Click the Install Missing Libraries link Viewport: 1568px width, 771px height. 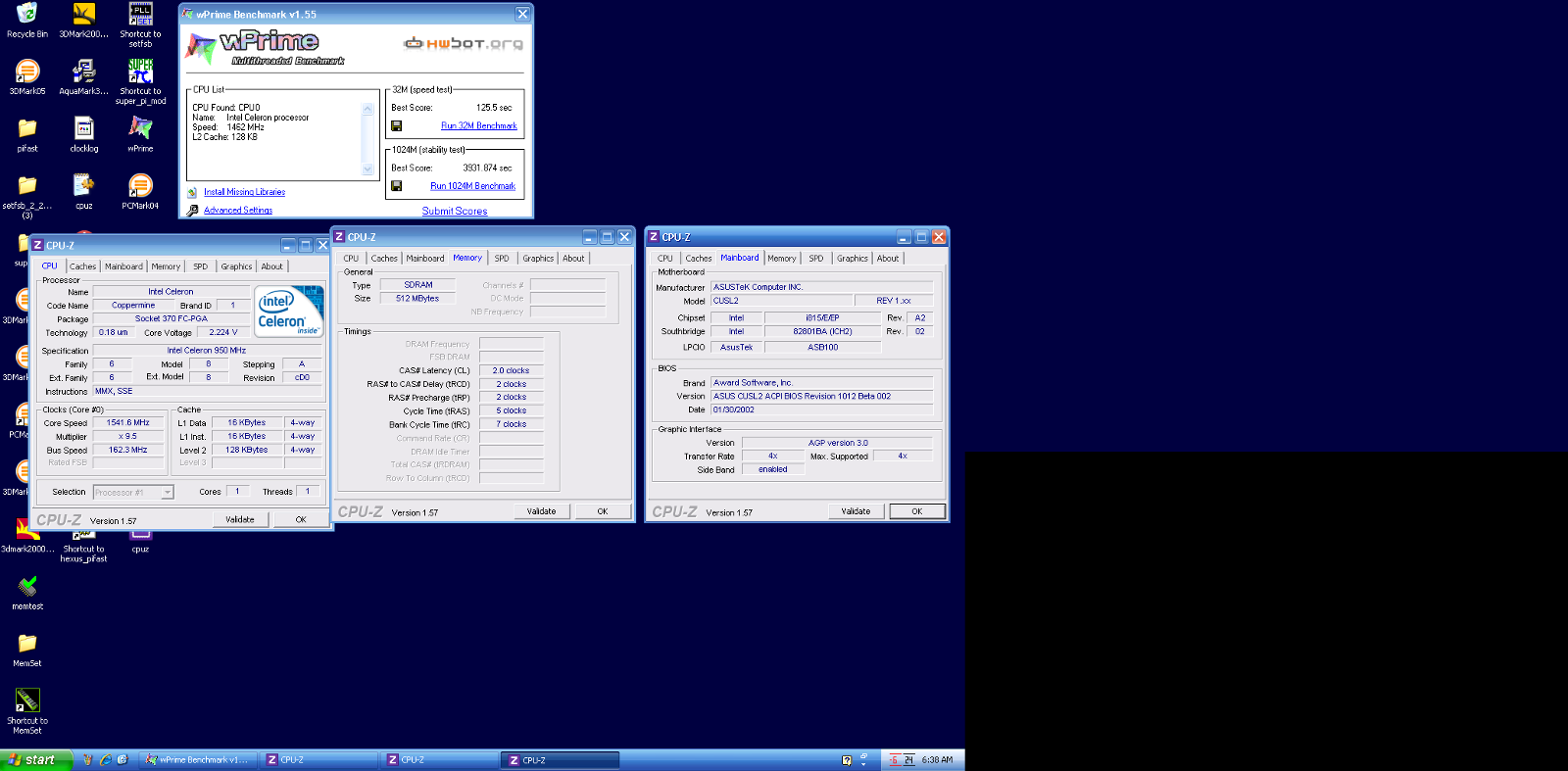pos(245,192)
